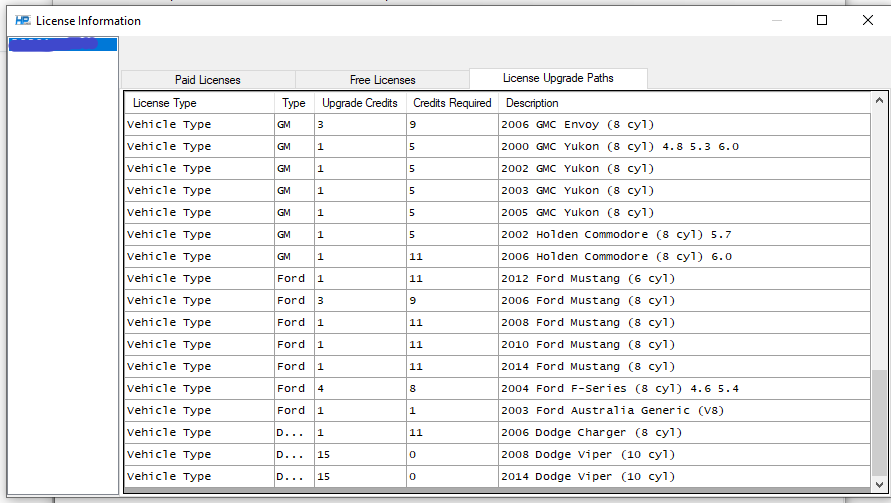Click the vertical scrollbar thumb
891x503 pixels.
[x=879, y=423]
